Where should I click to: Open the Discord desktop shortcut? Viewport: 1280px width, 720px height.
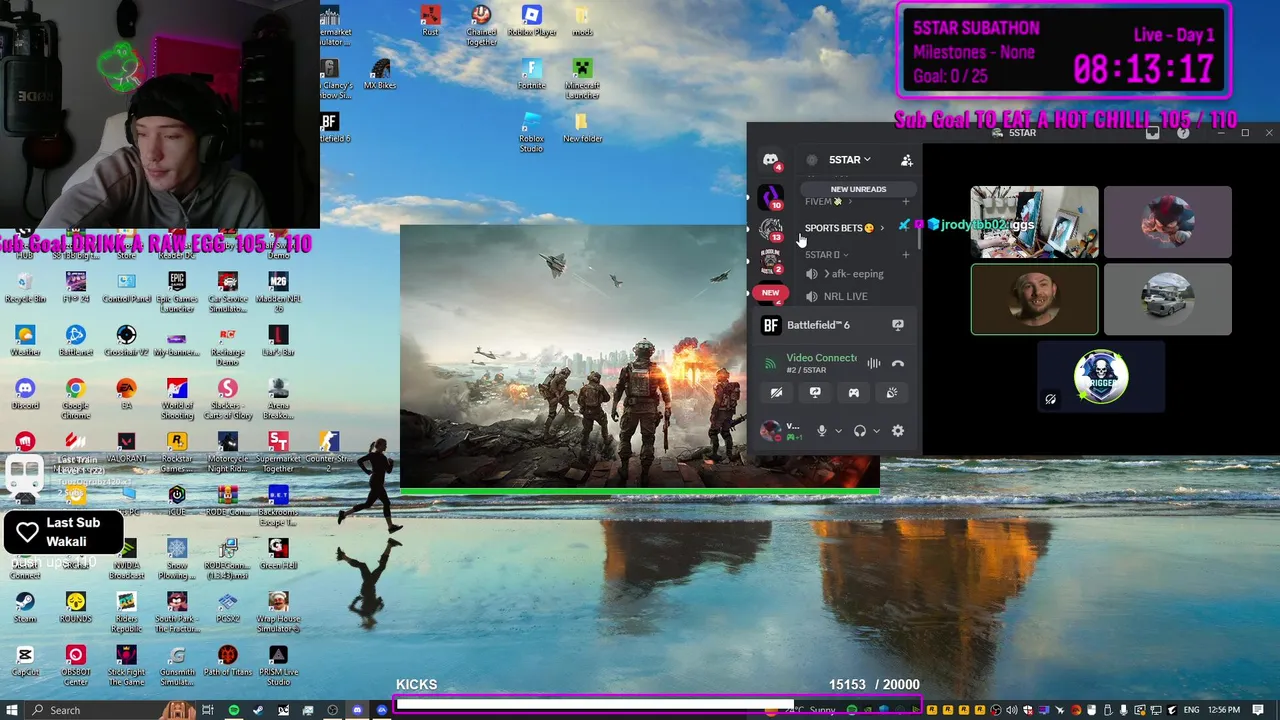tap(25, 393)
